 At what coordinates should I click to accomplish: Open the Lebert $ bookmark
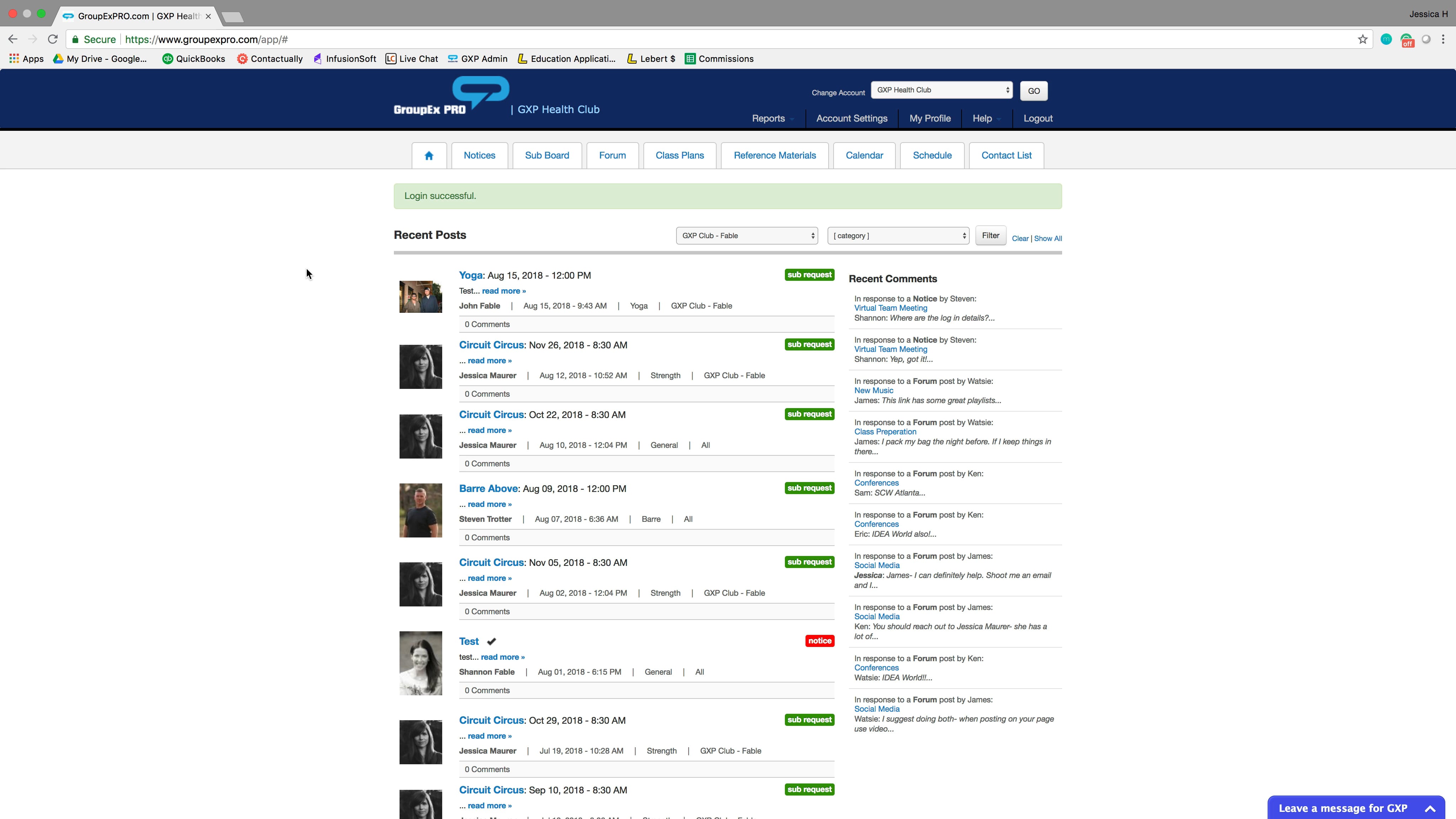(x=651, y=59)
